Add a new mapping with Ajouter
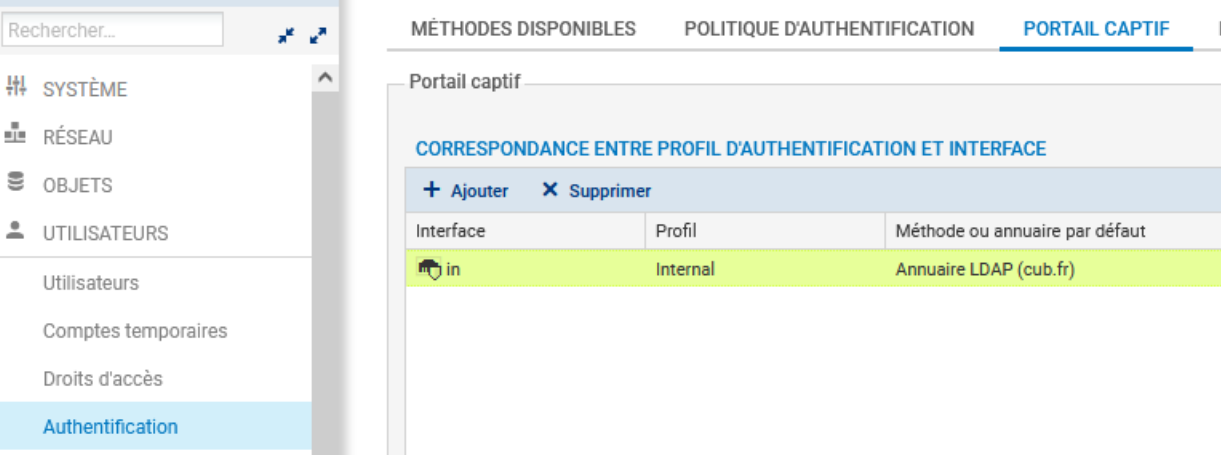Screen dimensions: 1221x455 (x=466, y=190)
